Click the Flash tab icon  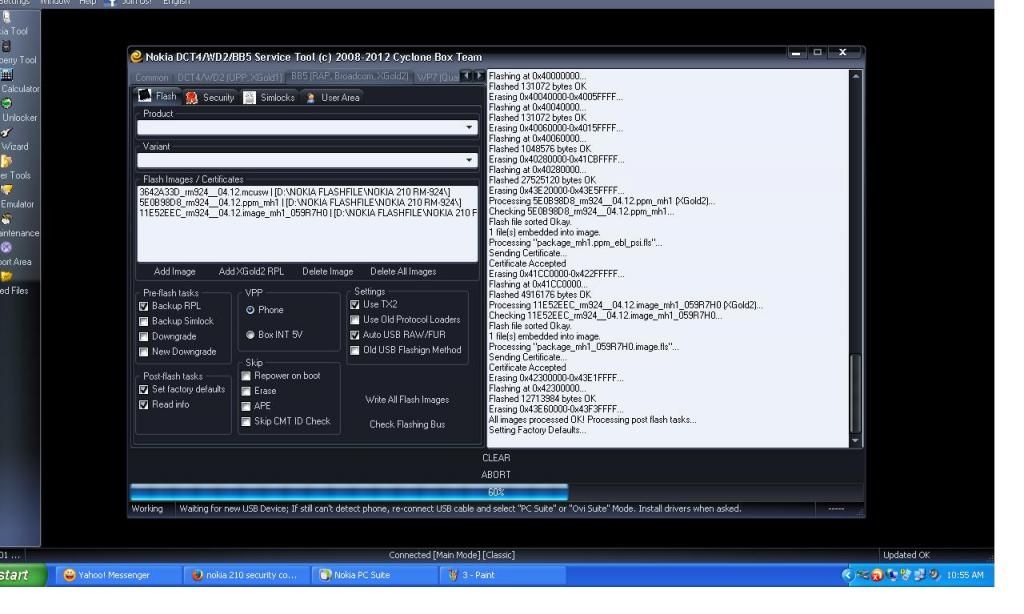(x=143, y=97)
